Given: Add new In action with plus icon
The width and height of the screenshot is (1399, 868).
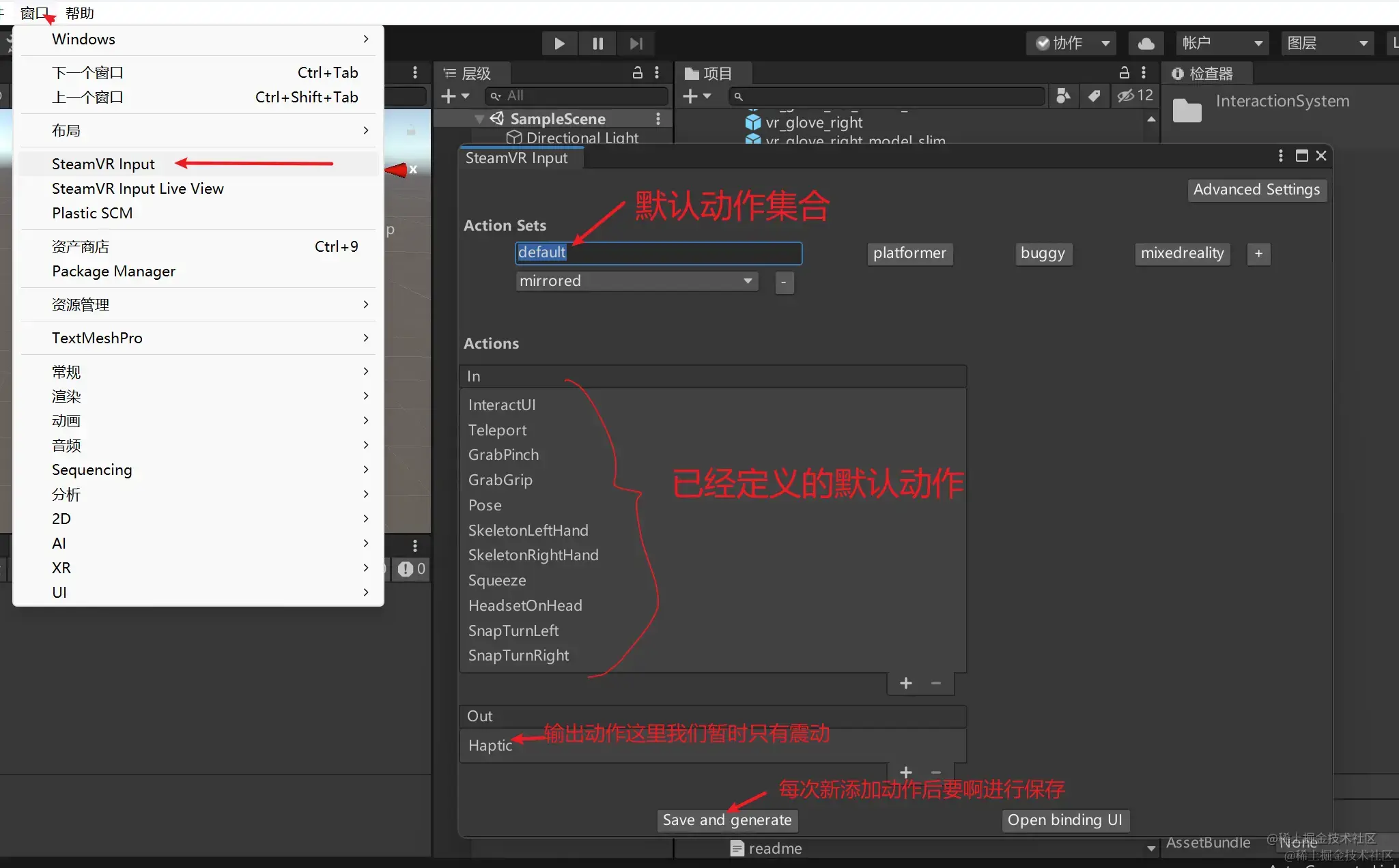Looking at the screenshot, I should tap(906, 683).
